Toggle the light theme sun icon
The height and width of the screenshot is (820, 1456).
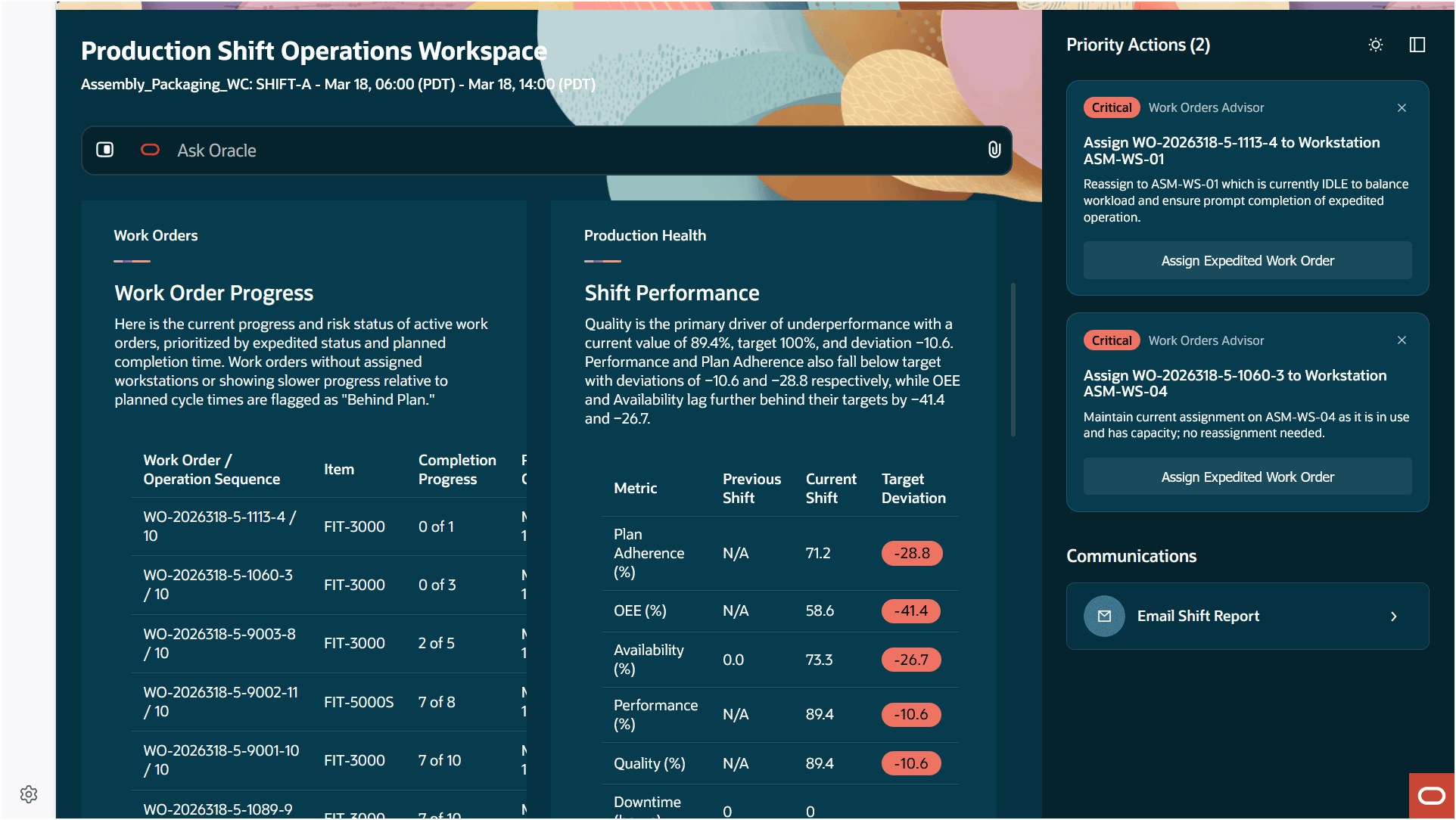coord(1376,45)
